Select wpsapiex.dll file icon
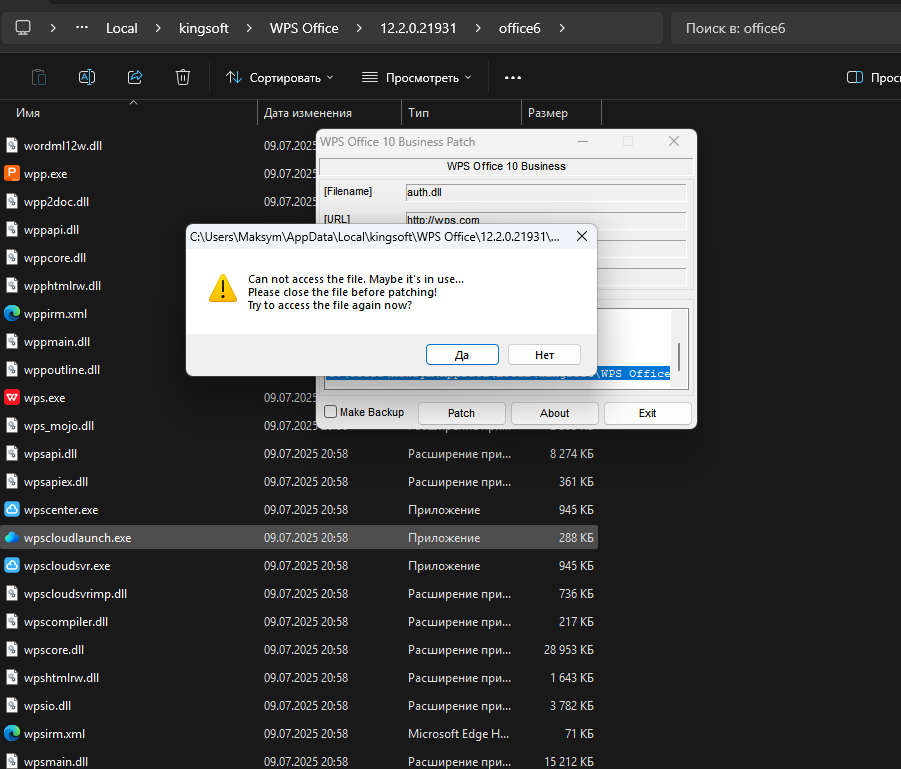901x769 pixels. (11, 481)
